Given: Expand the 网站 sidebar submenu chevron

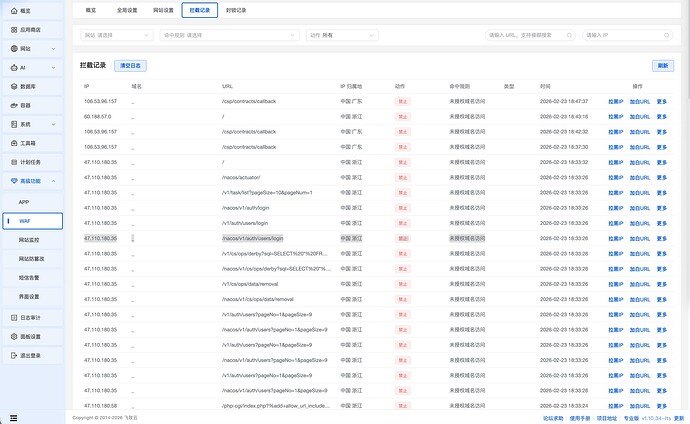Looking at the screenshot, I should 55,48.
